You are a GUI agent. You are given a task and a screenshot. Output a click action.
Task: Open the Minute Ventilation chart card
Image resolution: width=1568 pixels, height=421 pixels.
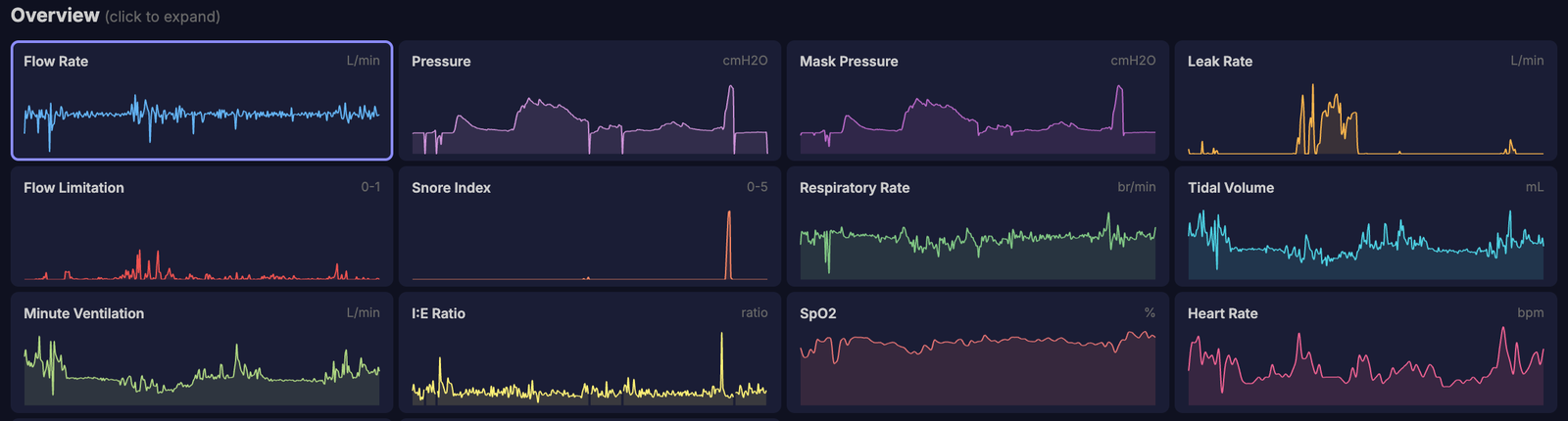point(202,352)
